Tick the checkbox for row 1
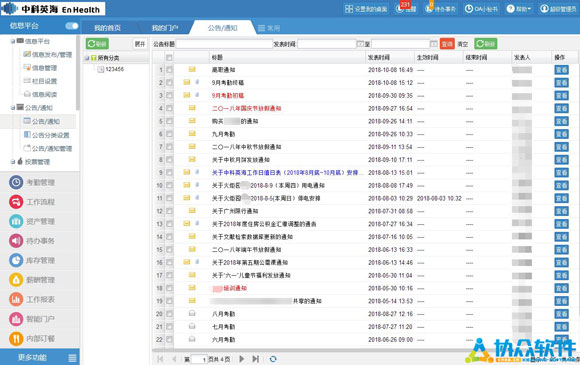Image resolution: width=580 pixels, height=365 pixels. [169, 70]
